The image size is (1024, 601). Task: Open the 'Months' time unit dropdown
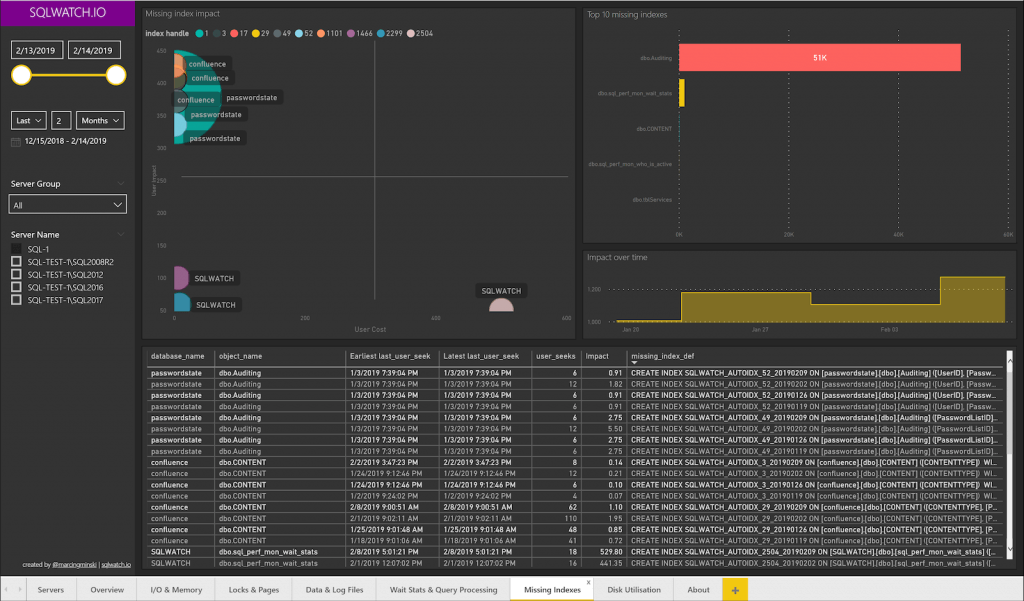(100, 119)
